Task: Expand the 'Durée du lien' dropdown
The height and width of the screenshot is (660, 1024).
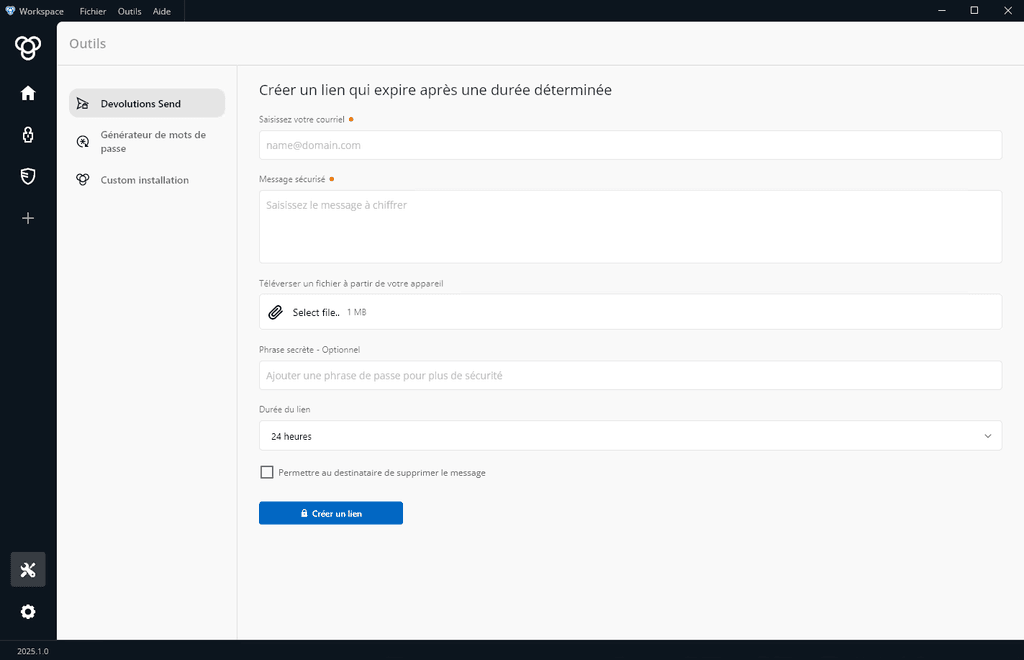Action: (630, 436)
